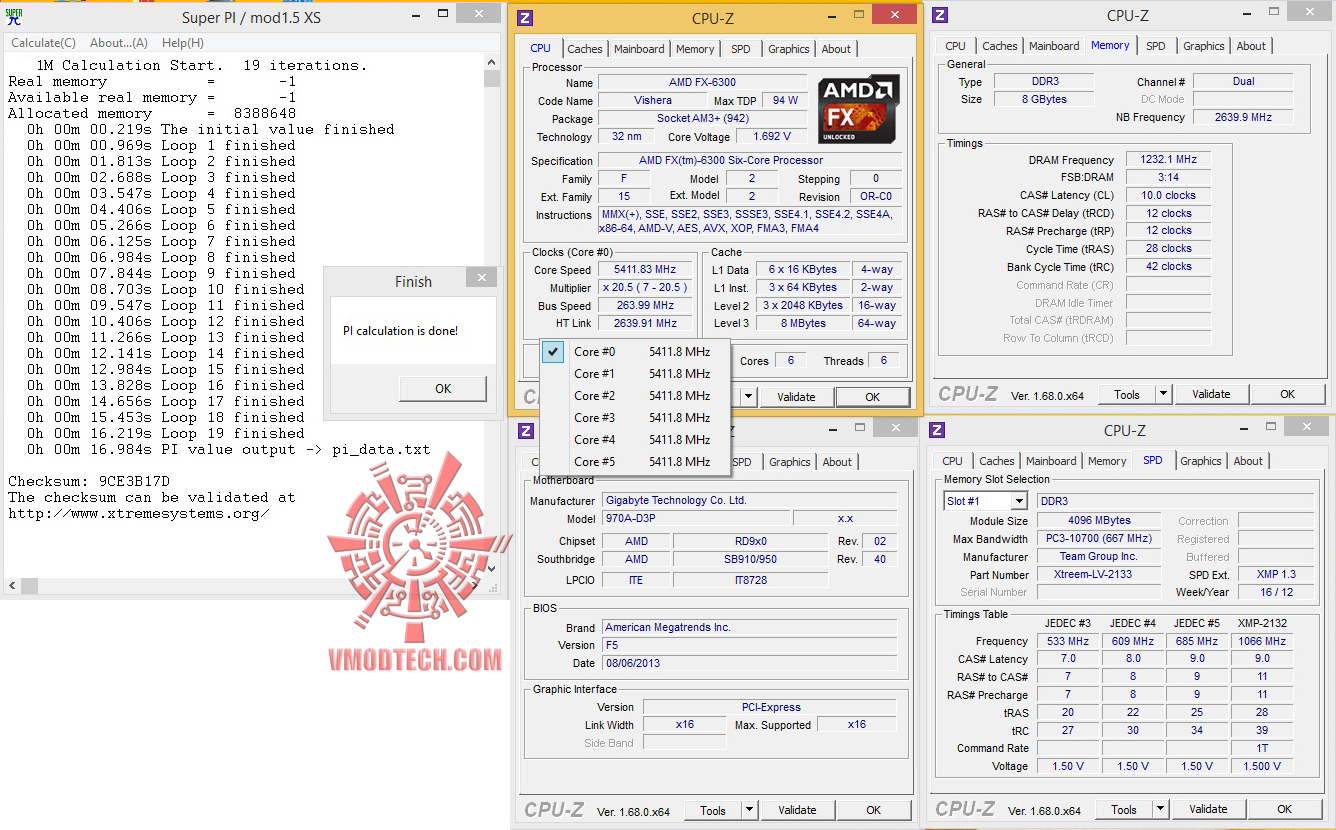The height and width of the screenshot is (830, 1336).
Task: Switch to Caches tab in the CPU-Z CPU window
Action: (585, 49)
